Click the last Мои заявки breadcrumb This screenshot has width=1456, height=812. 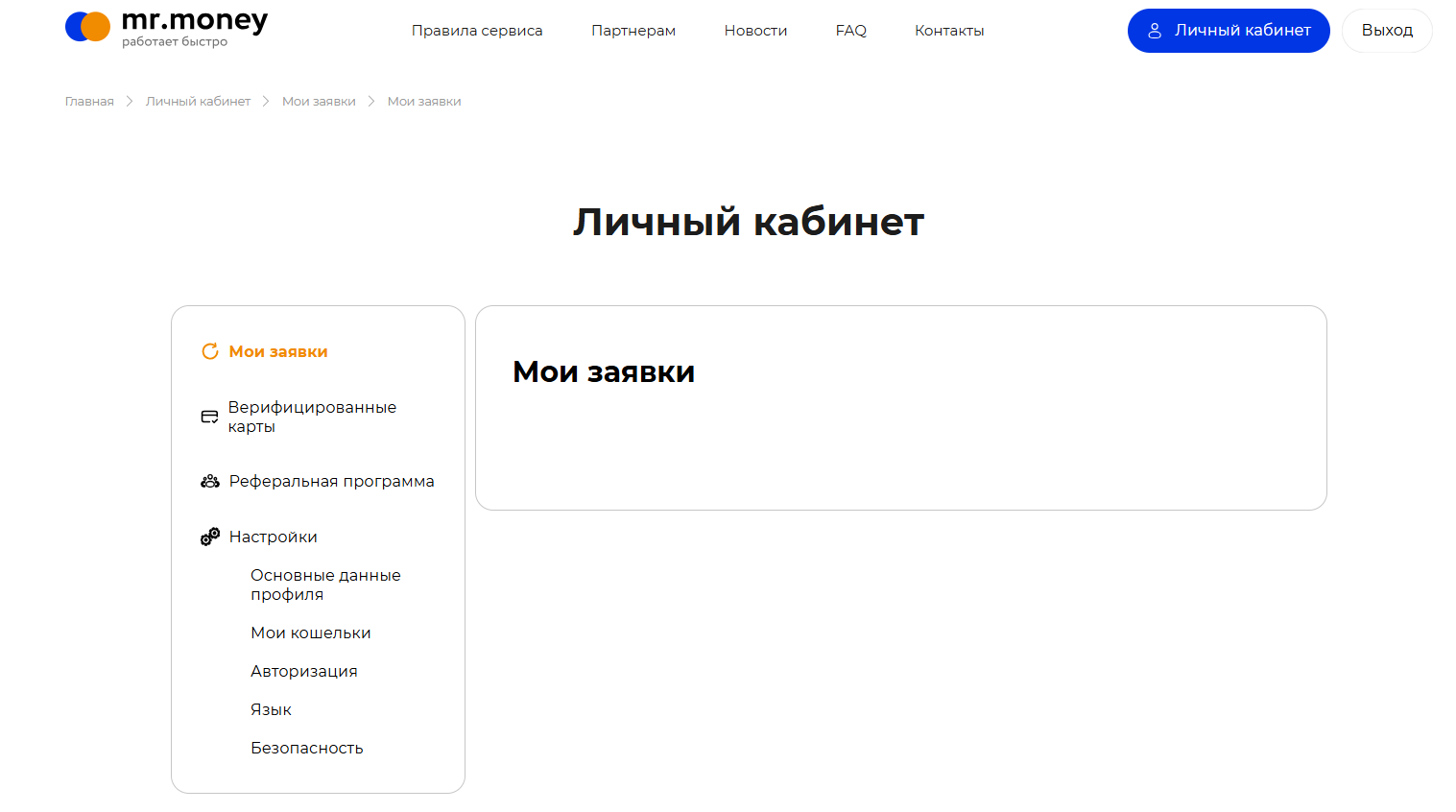coord(424,101)
